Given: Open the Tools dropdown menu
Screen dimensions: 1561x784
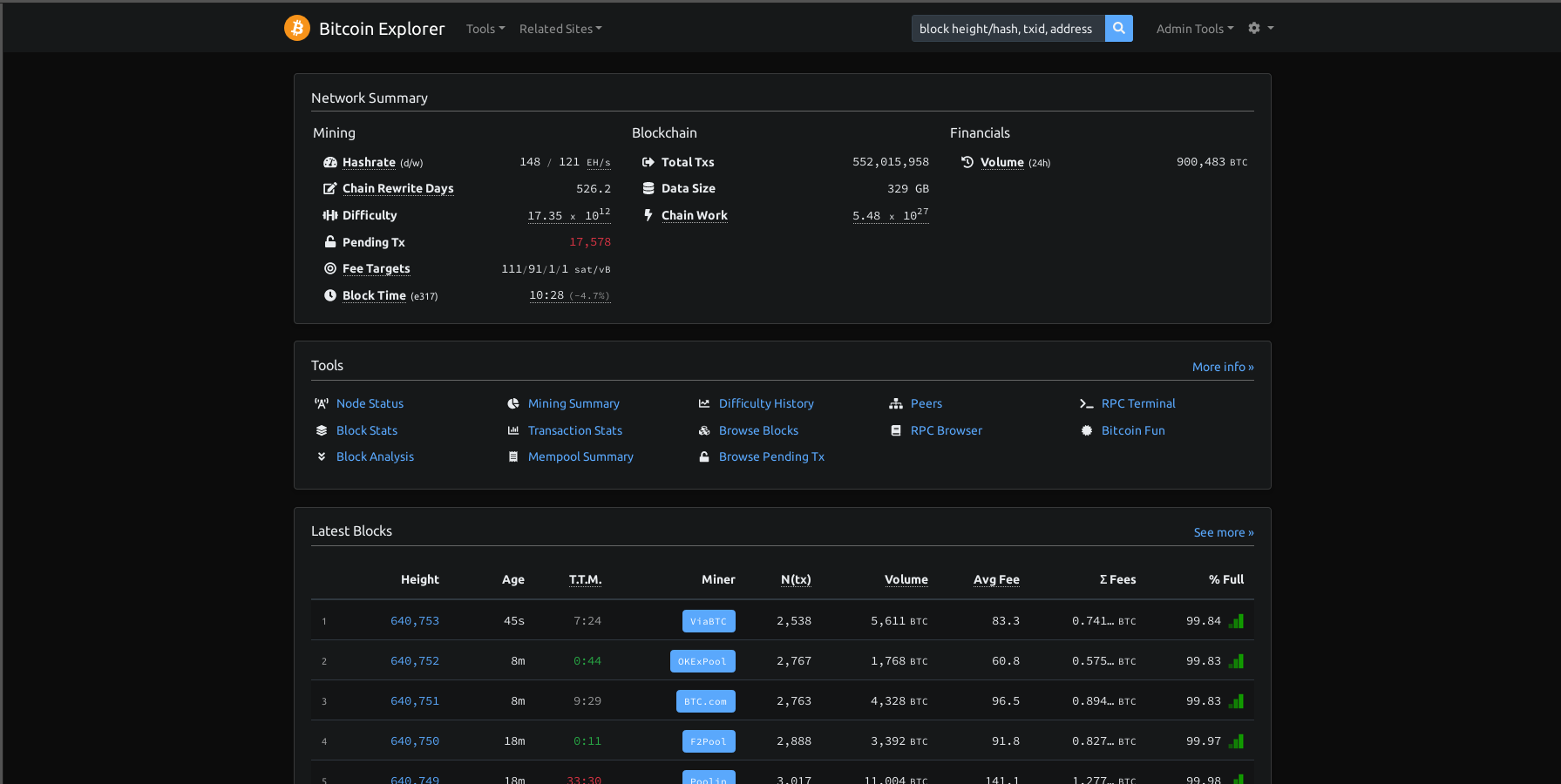Looking at the screenshot, I should click(x=485, y=29).
